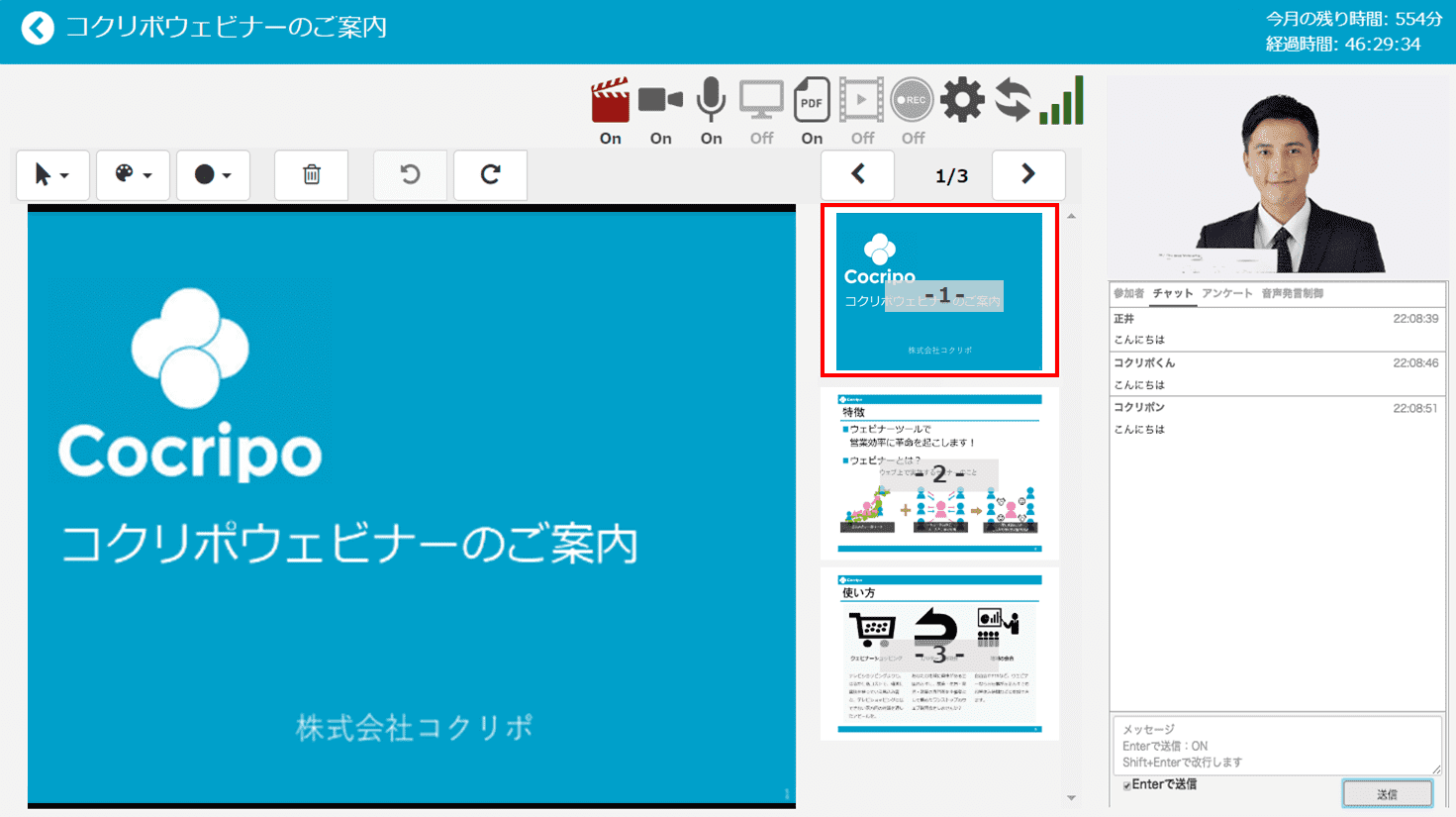Click the メッセージ chat input box
Image resolution: width=1456 pixels, height=817 pixels.
pyautogui.click(x=1277, y=746)
